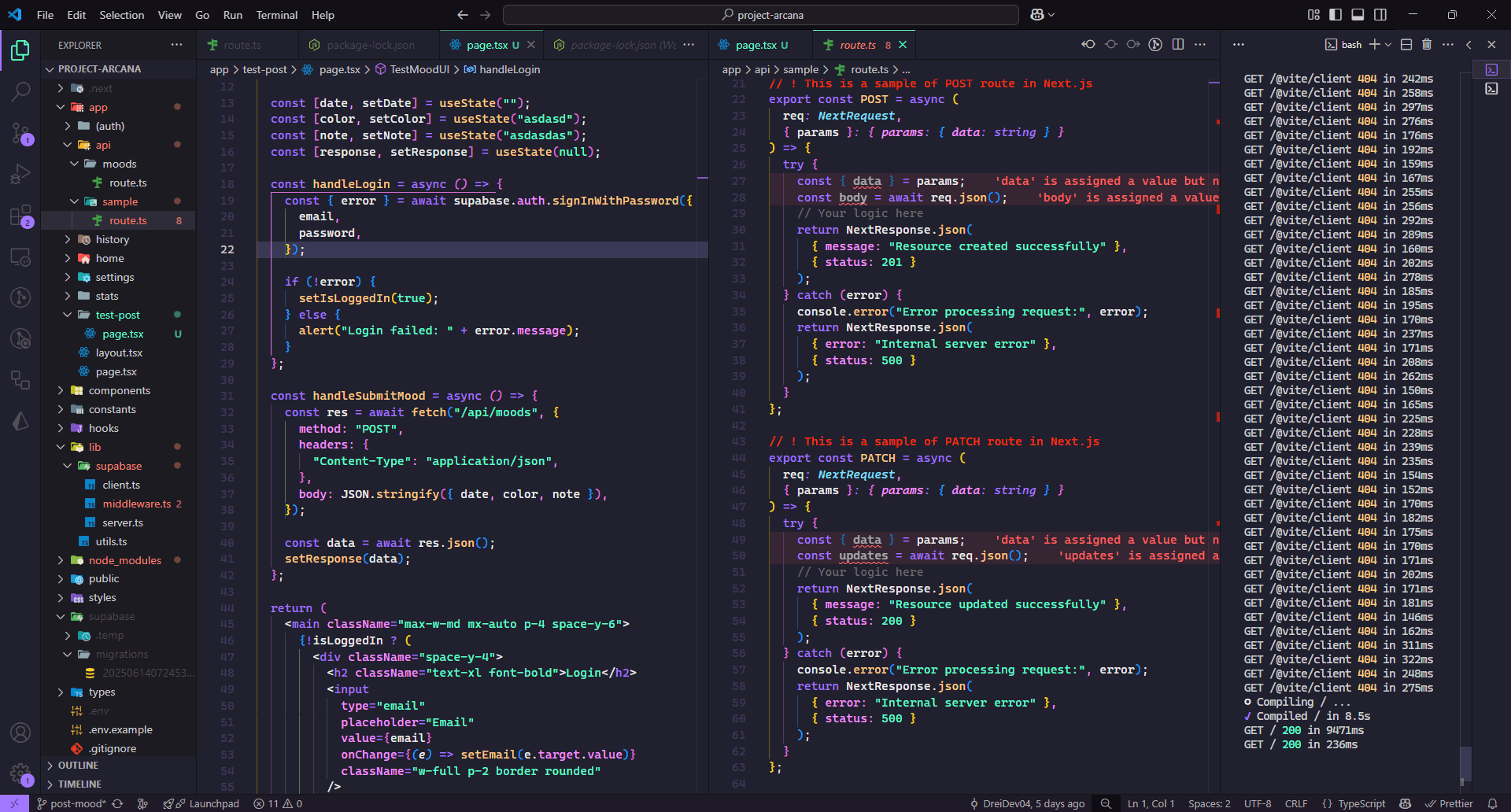The image size is (1511, 812).
Task: Click the terminal panel scrollbar
Action: [1465, 763]
